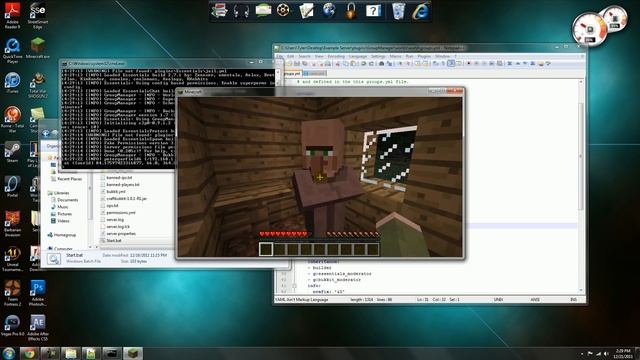Open Macro menu in Notepad++

(395, 56)
